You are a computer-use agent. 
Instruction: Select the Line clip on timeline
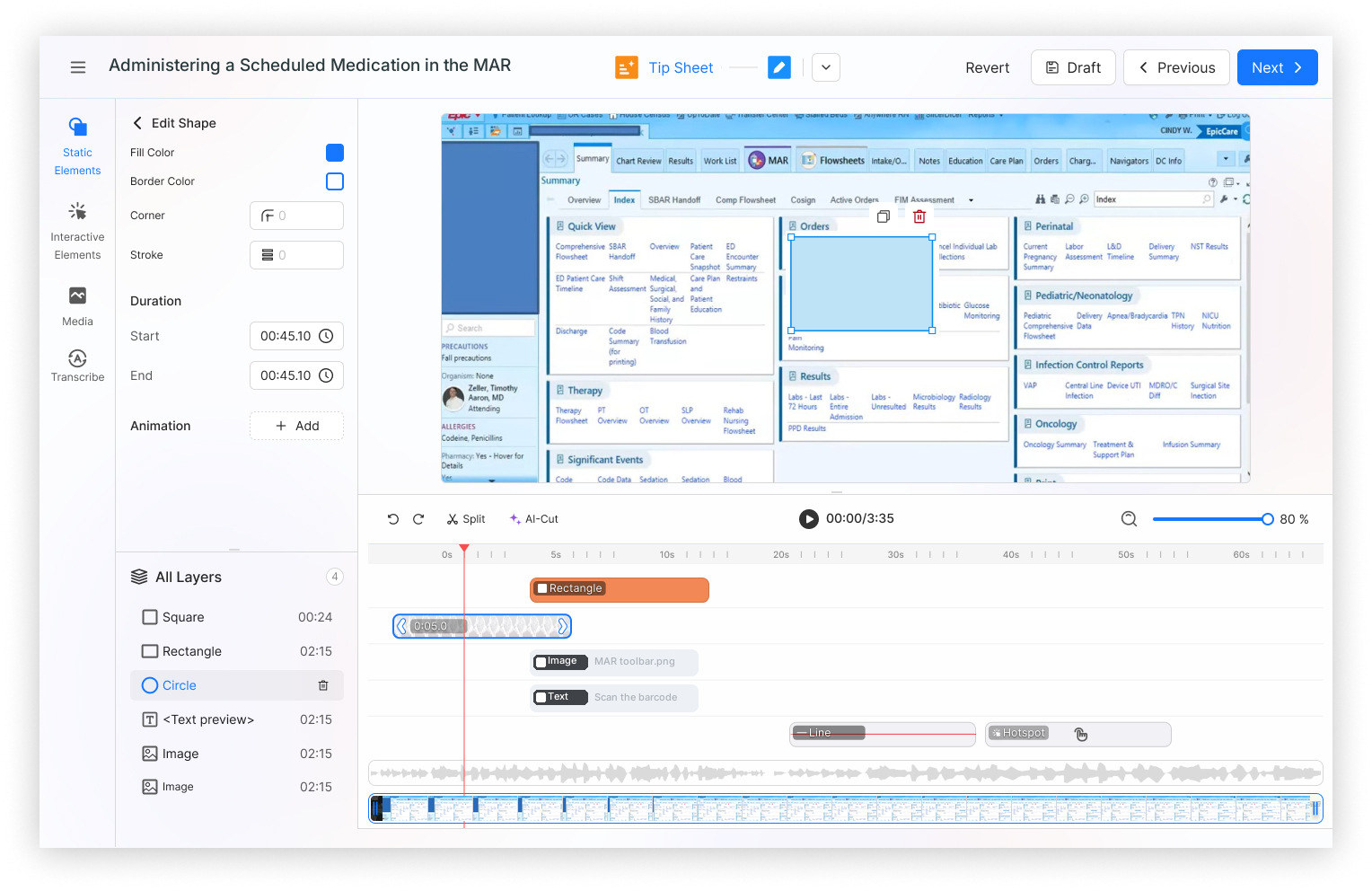point(883,734)
